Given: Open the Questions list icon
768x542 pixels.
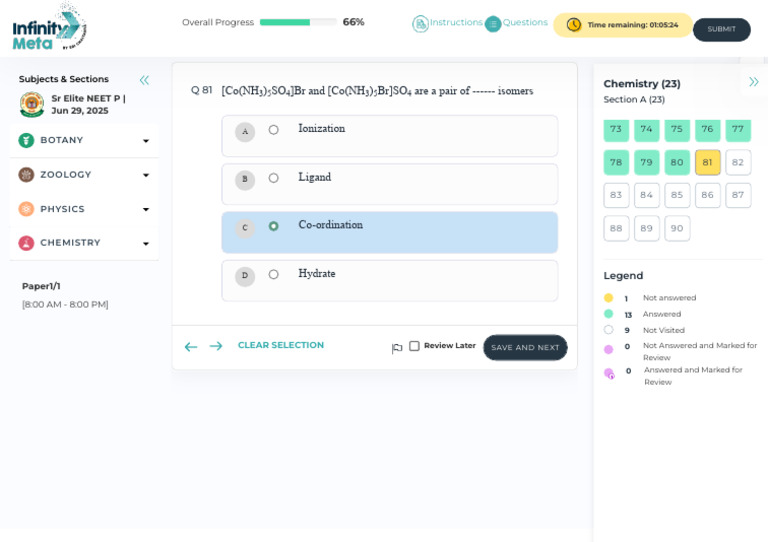Looking at the screenshot, I should pos(493,24).
